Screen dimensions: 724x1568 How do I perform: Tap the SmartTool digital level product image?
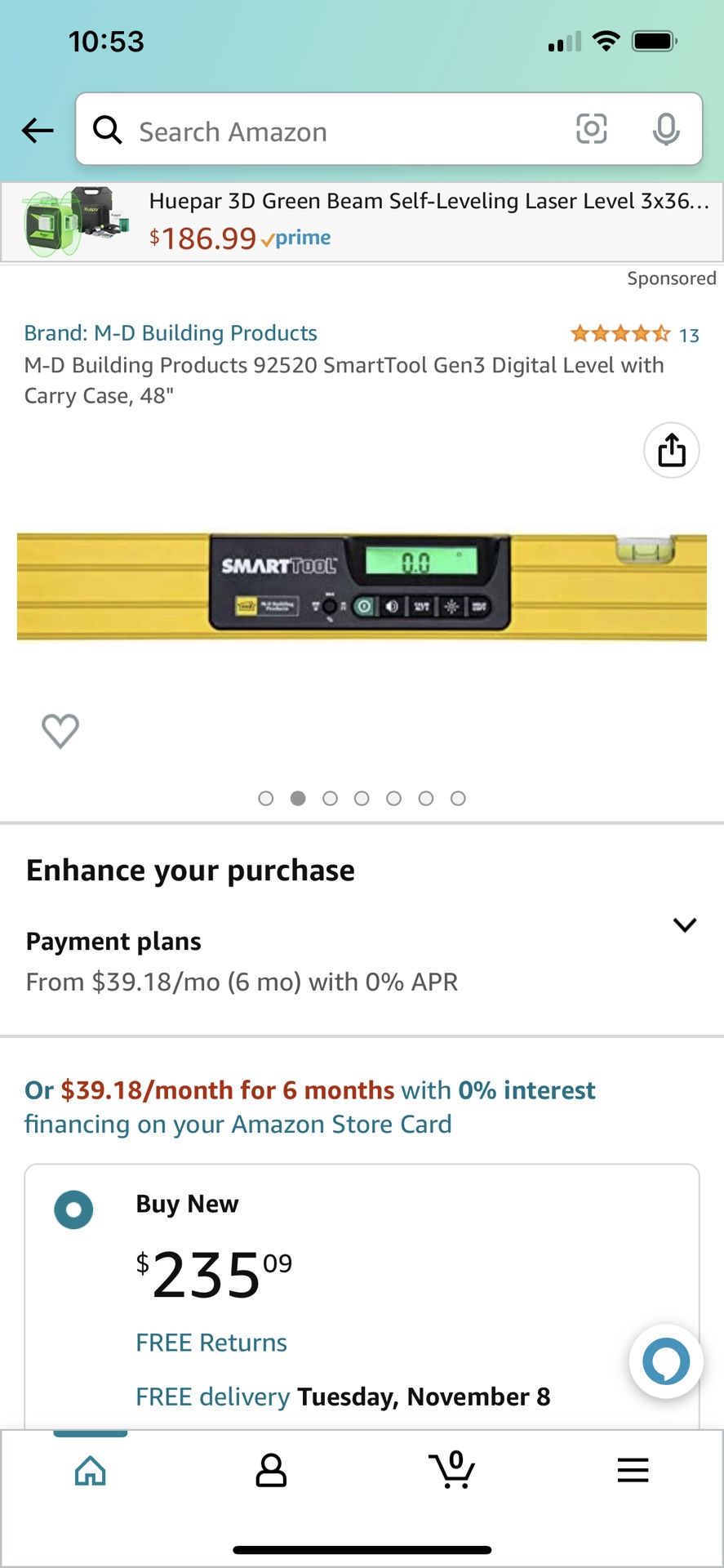(x=362, y=586)
